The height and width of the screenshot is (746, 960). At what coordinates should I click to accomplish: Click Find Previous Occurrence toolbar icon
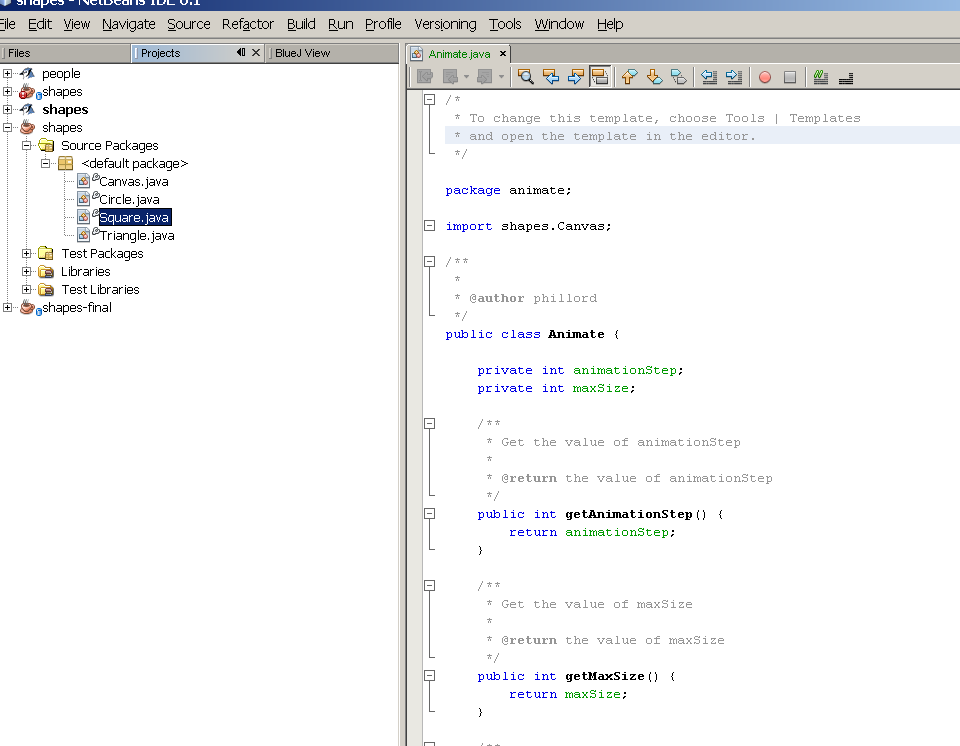(x=550, y=77)
